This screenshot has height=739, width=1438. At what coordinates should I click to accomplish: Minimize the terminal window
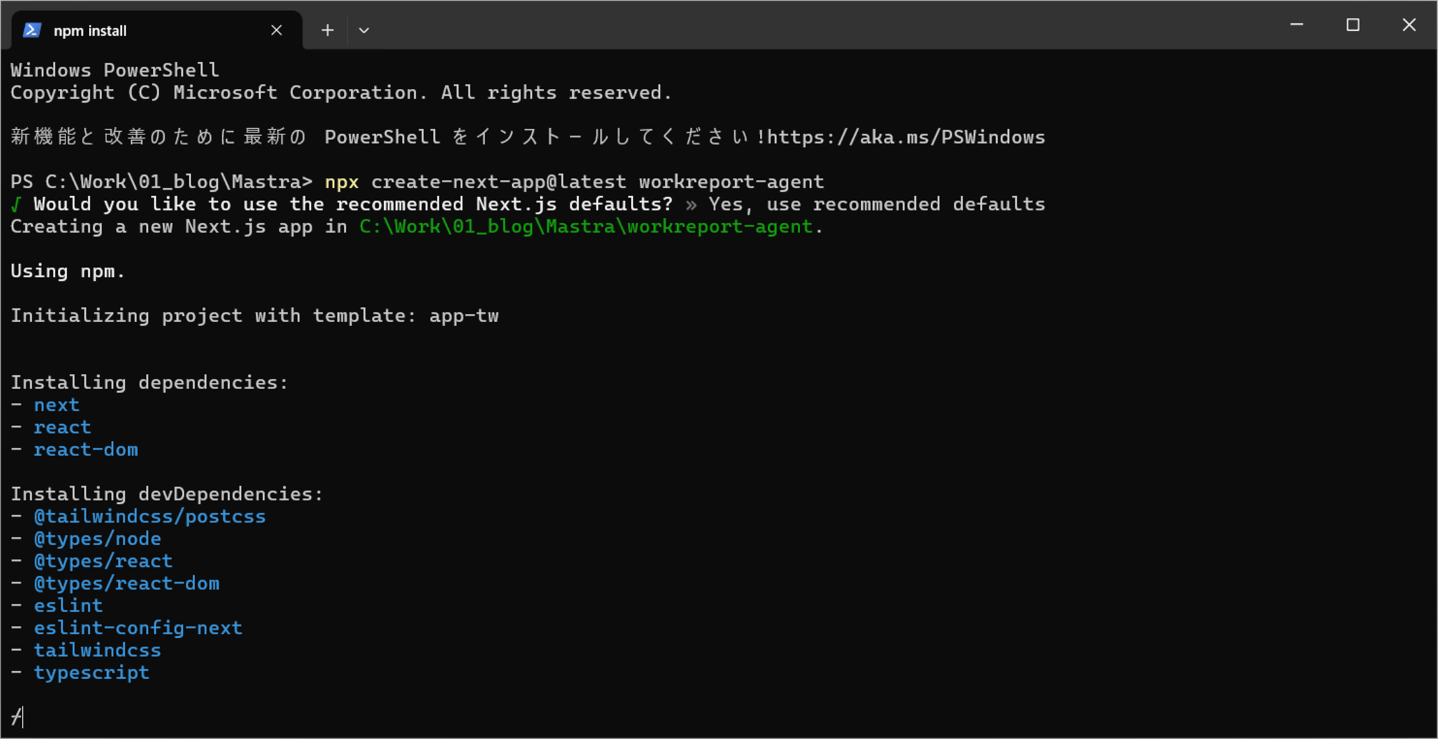[x=1297, y=25]
